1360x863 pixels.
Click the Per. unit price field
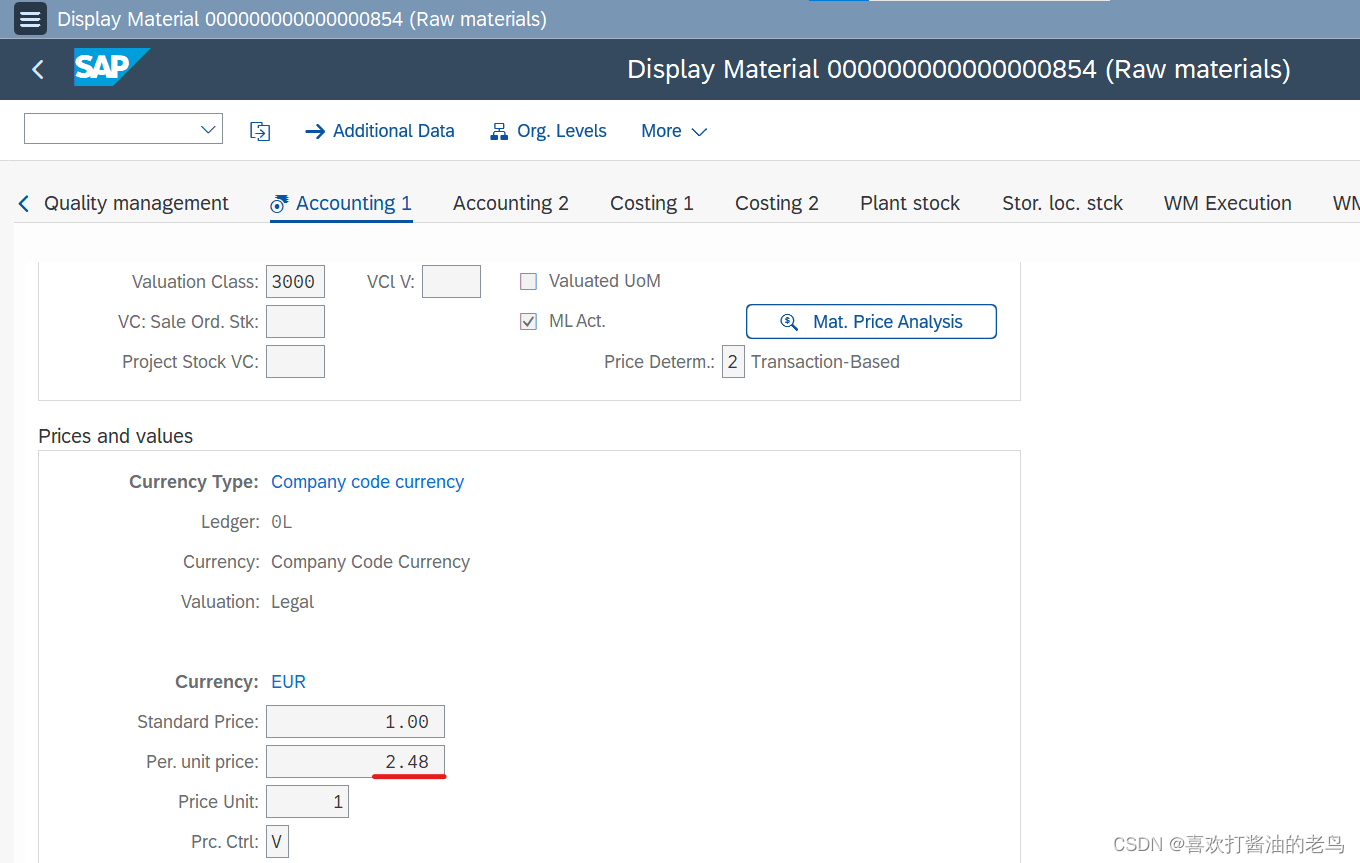pos(355,761)
